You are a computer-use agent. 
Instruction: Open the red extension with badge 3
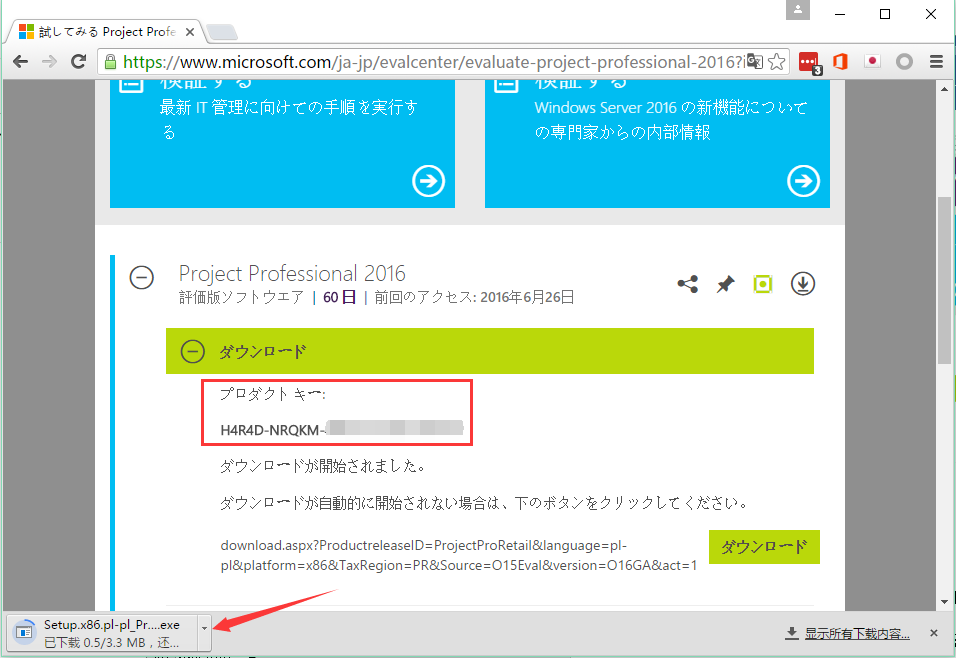click(810, 63)
